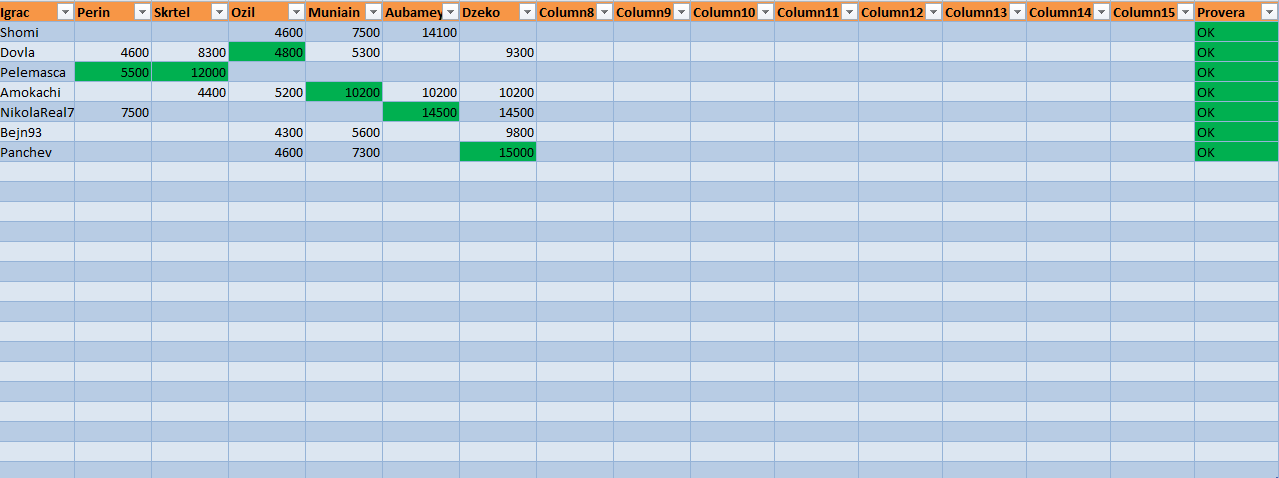Select the cell with 9800

[498, 132]
